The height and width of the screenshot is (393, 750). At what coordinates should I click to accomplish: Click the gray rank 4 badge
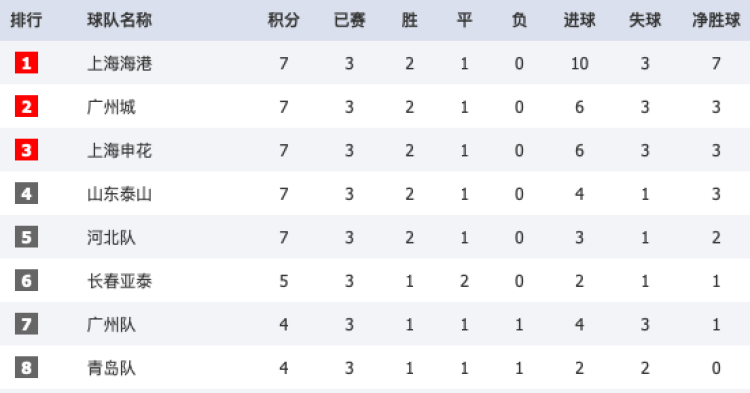(26, 194)
